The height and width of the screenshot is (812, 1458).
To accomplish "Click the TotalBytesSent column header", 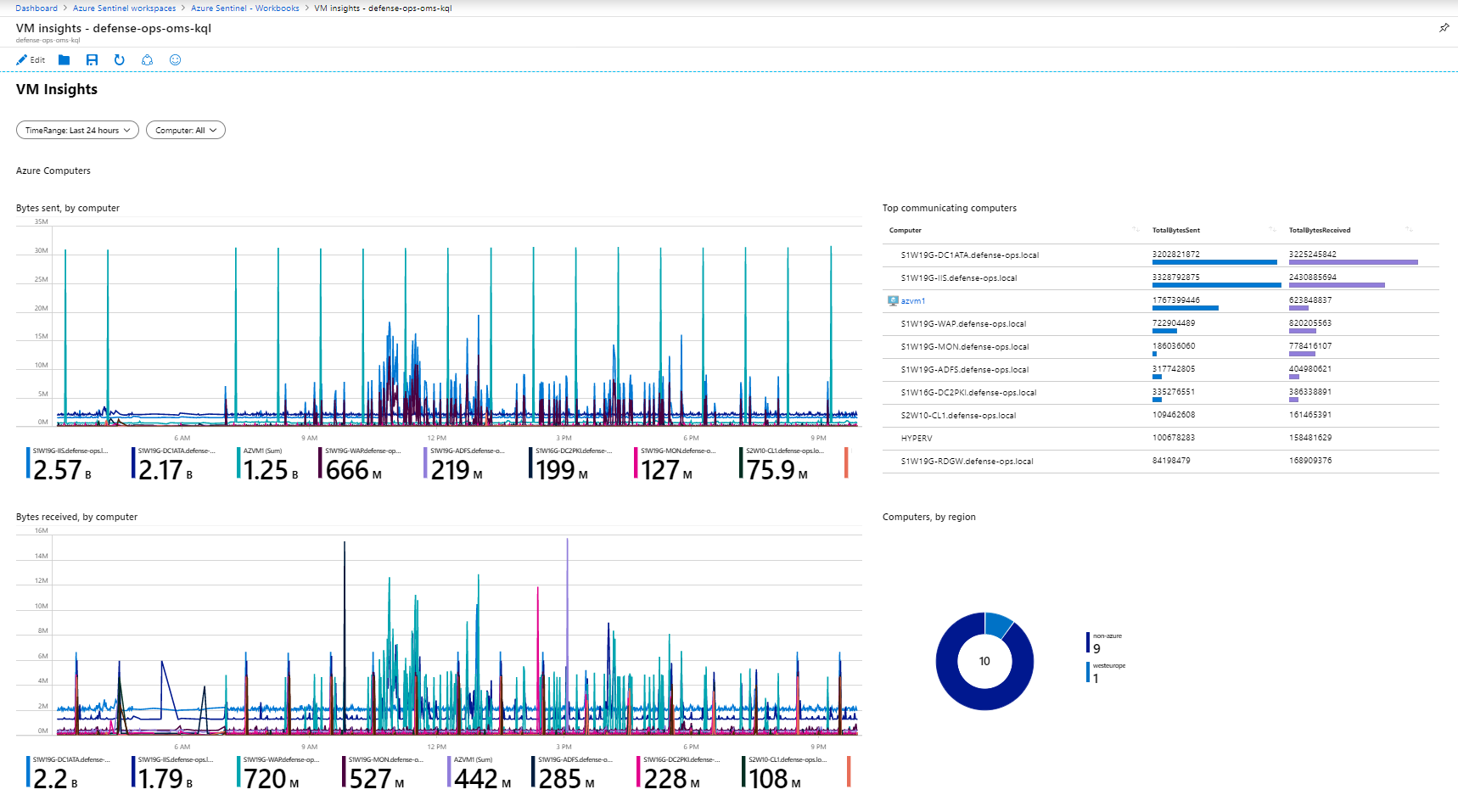I will point(1176,231).
